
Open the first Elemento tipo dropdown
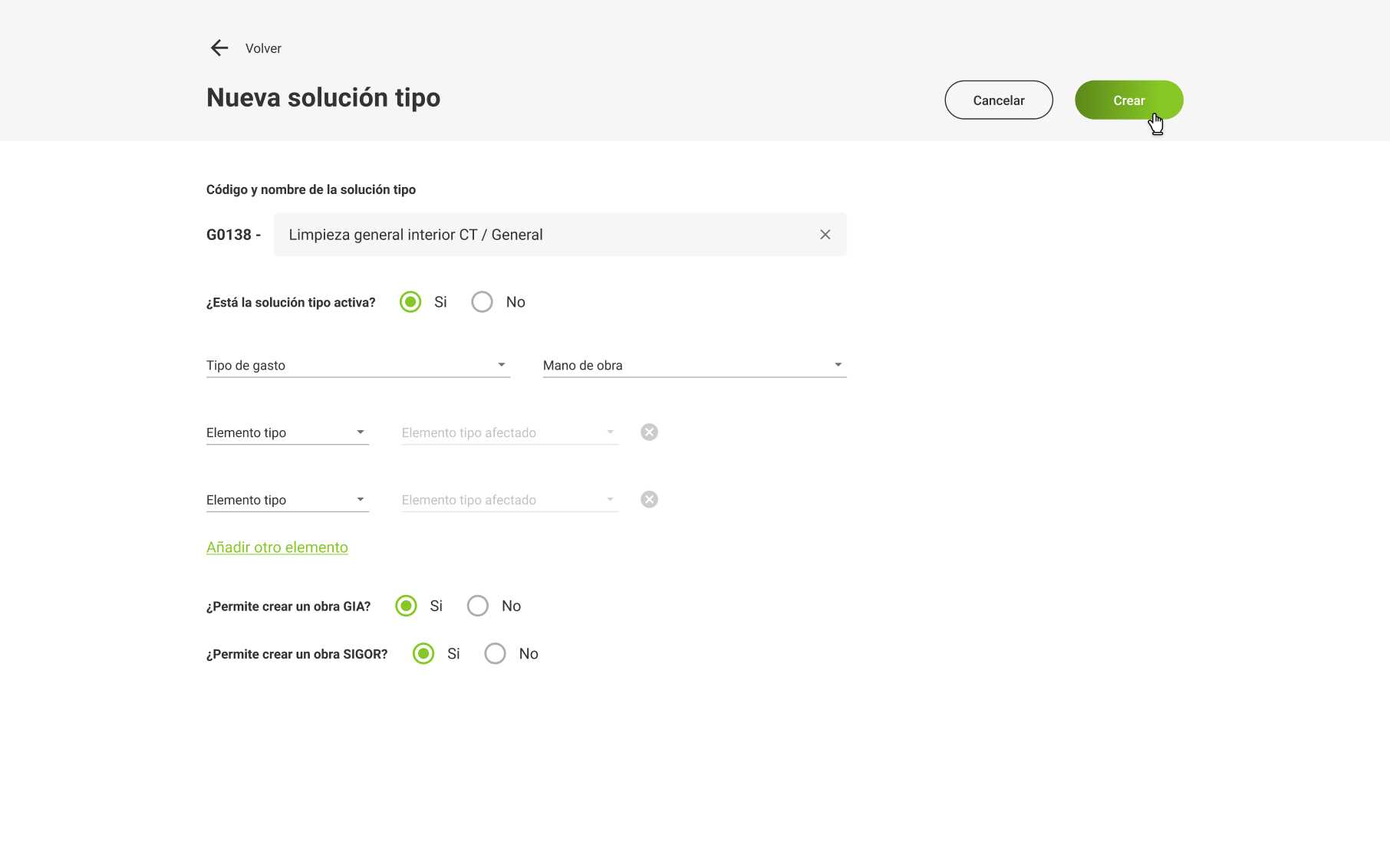[288, 433]
